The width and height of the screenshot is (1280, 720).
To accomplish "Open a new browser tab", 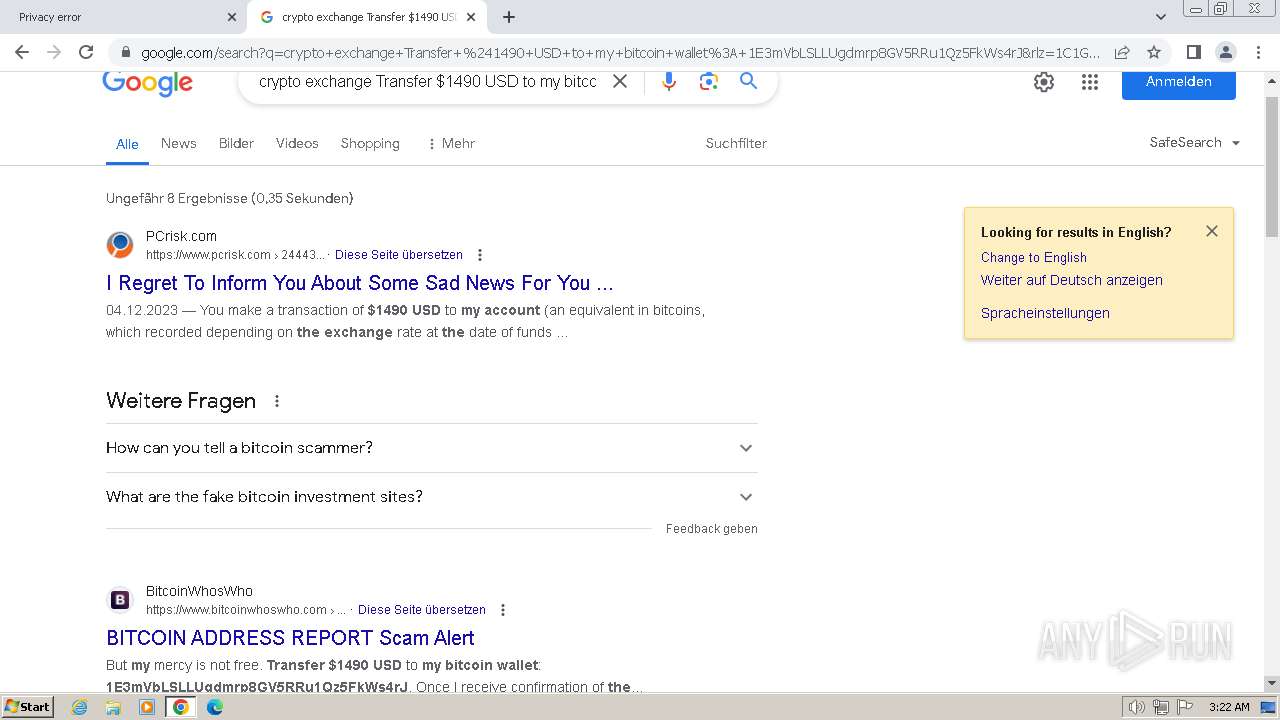I will [509, 17].
